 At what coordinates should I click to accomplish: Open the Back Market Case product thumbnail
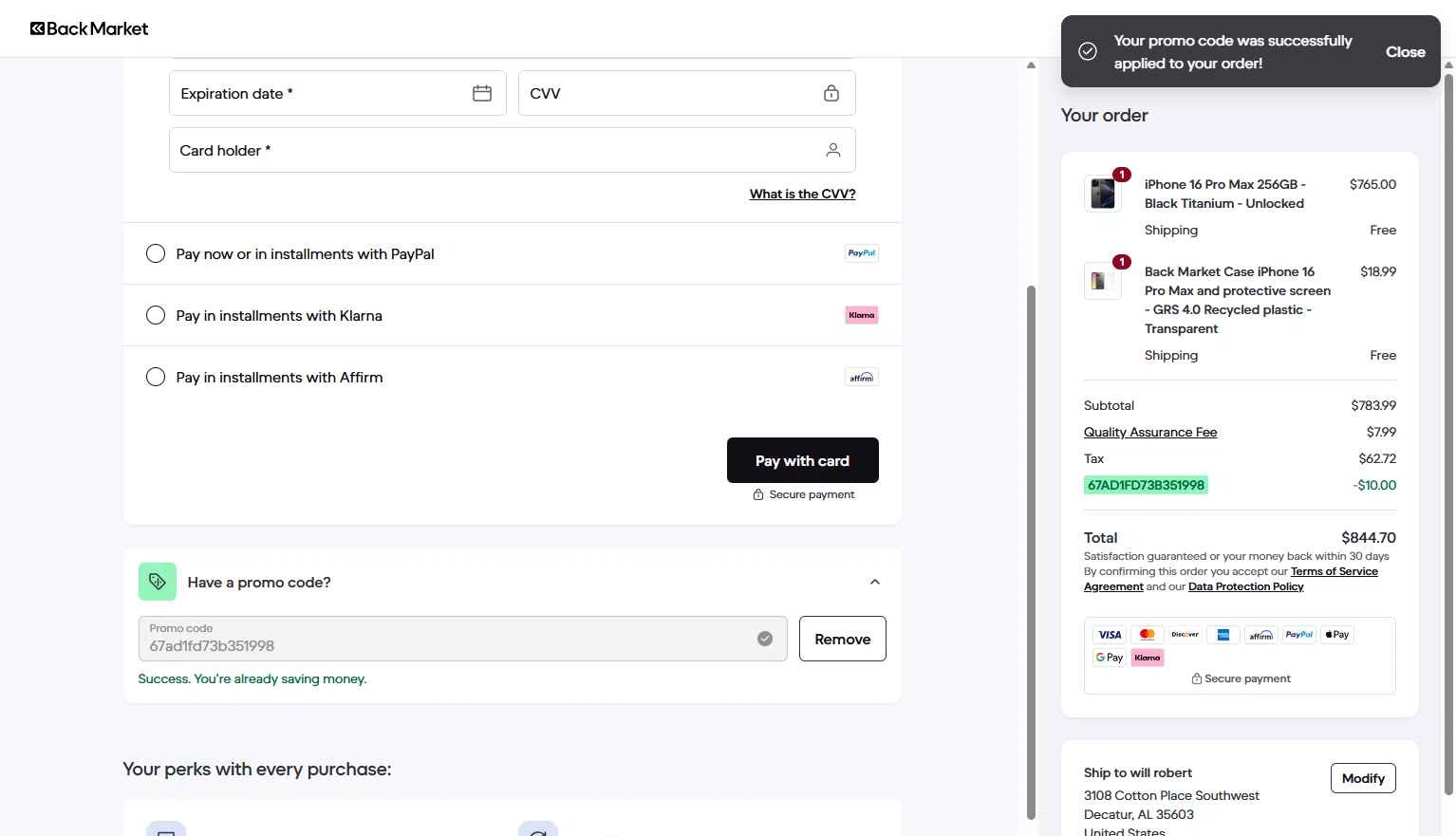[x=1103, y=281]
